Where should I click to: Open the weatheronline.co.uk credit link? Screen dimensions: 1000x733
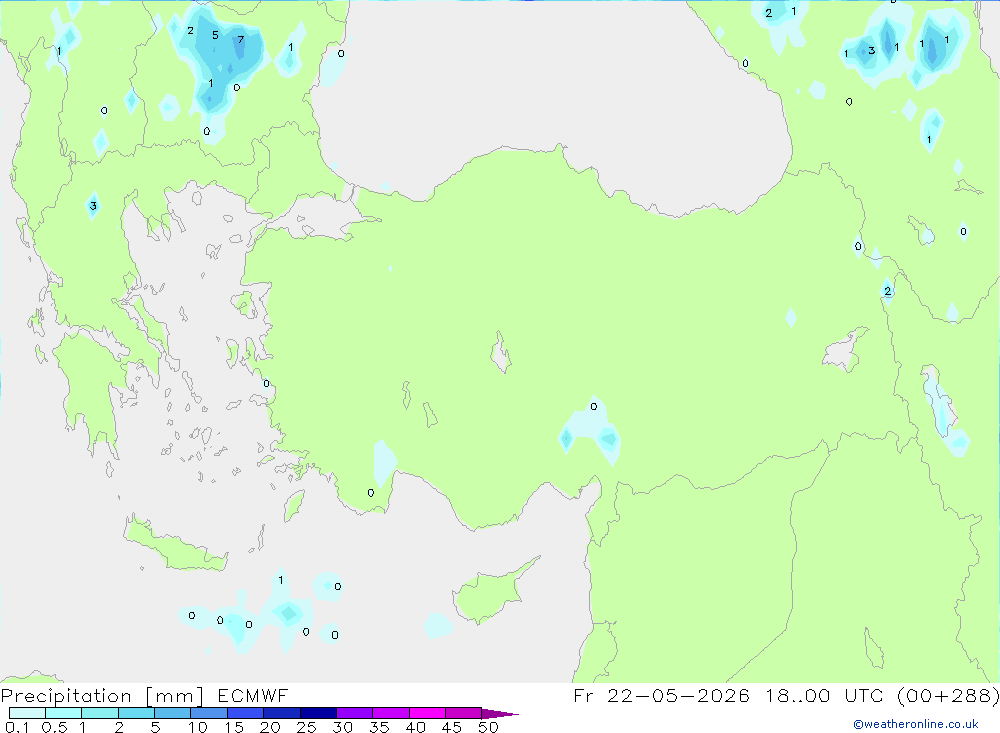(915, 724)
